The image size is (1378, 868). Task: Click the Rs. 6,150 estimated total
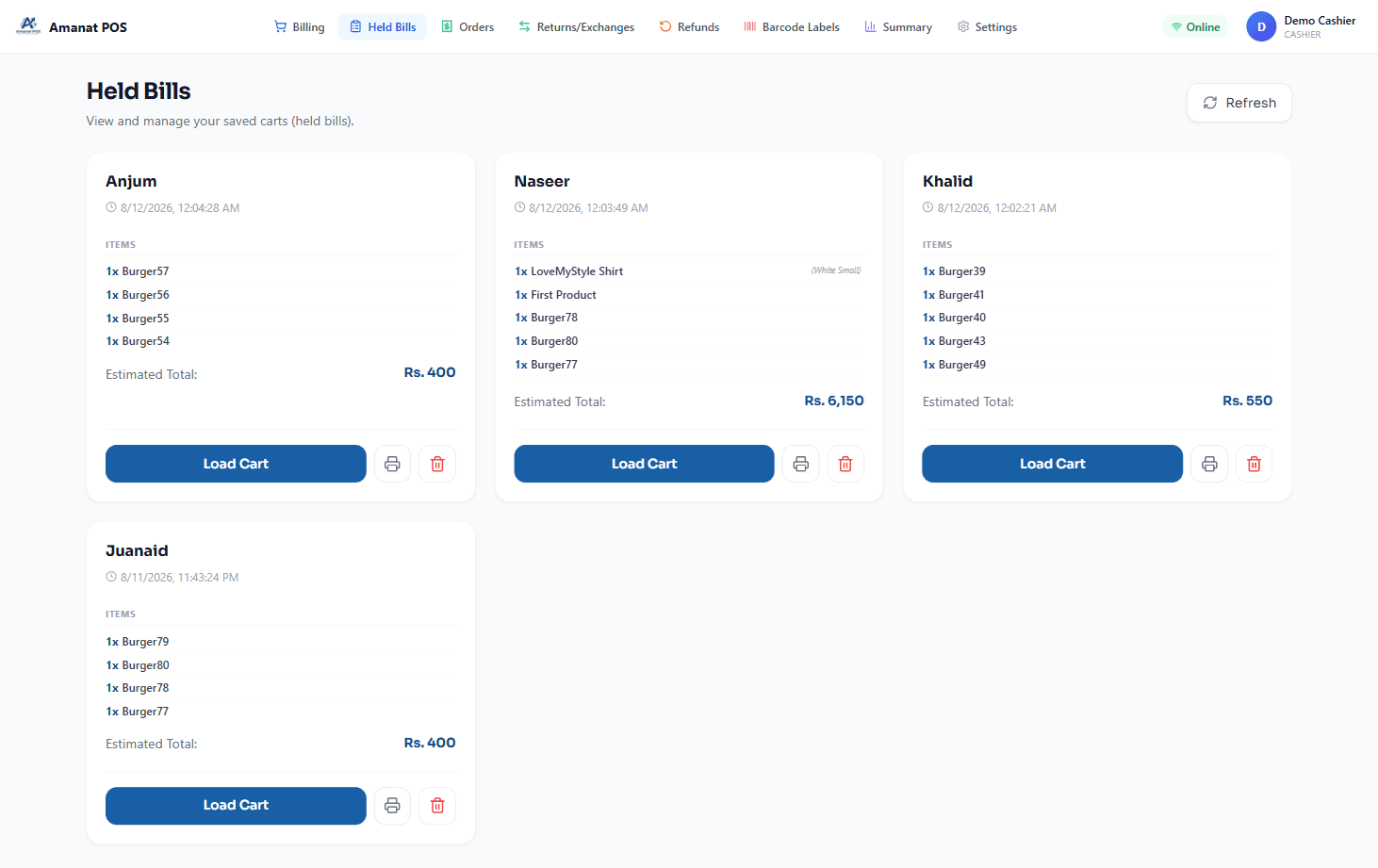[x=834, y=401]
